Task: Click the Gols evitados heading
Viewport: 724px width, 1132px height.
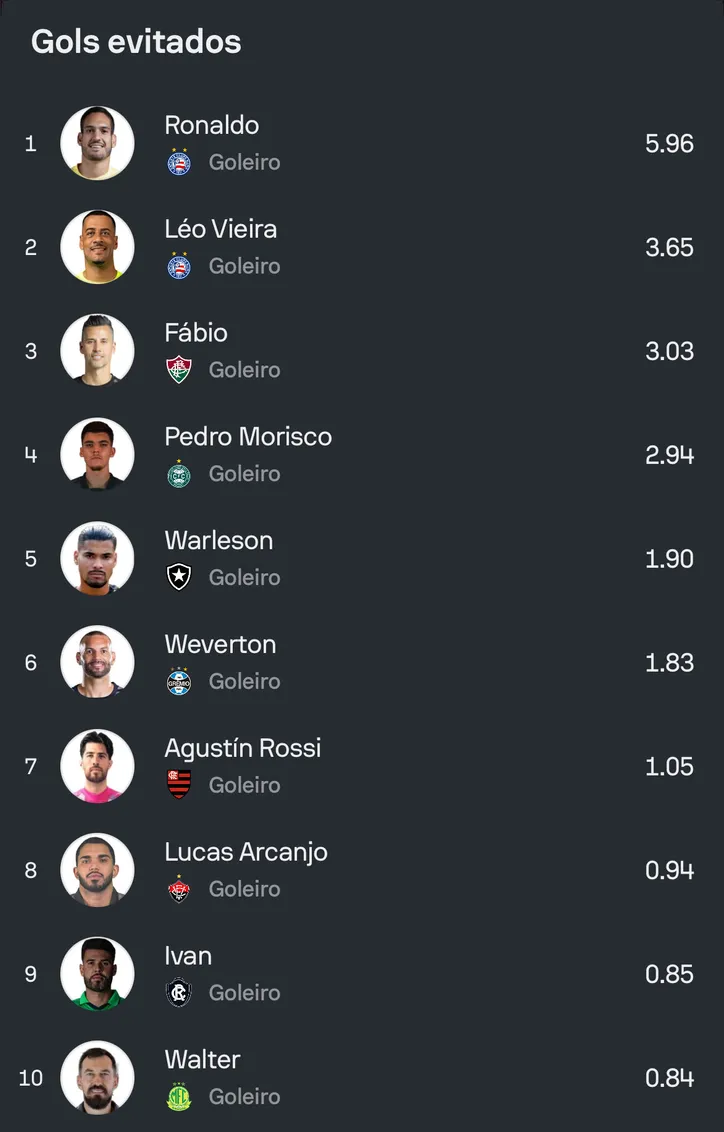Action: pos(136,42)
